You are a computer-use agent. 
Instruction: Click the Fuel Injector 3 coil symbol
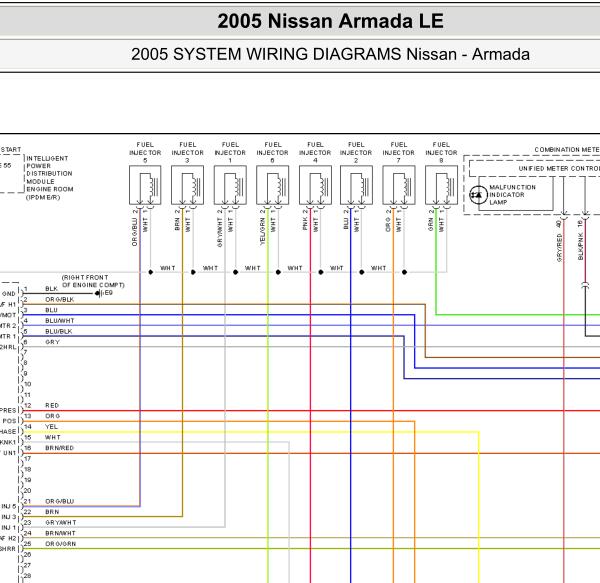point(188,185)
